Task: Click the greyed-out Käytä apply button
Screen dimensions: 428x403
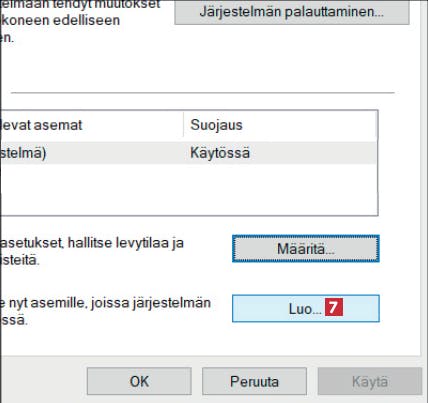Action: [x=370, y=381]
